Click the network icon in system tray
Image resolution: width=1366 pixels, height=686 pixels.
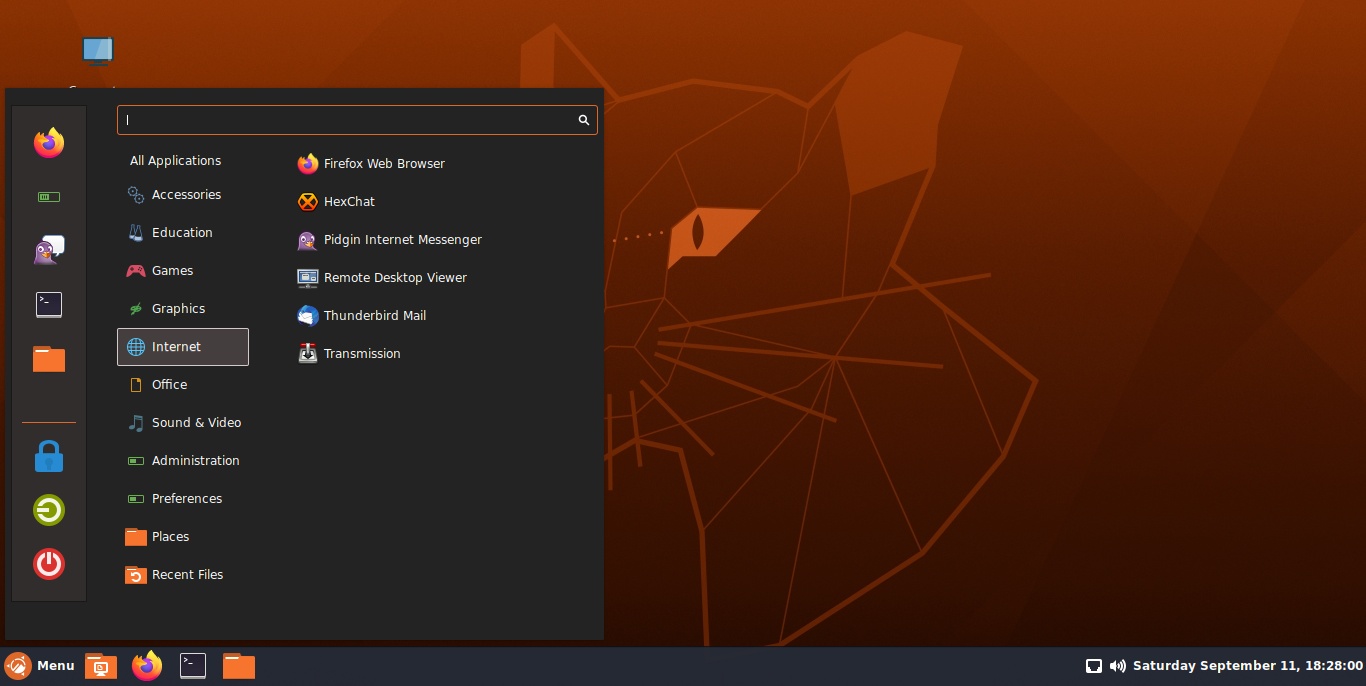point(1094,666)
